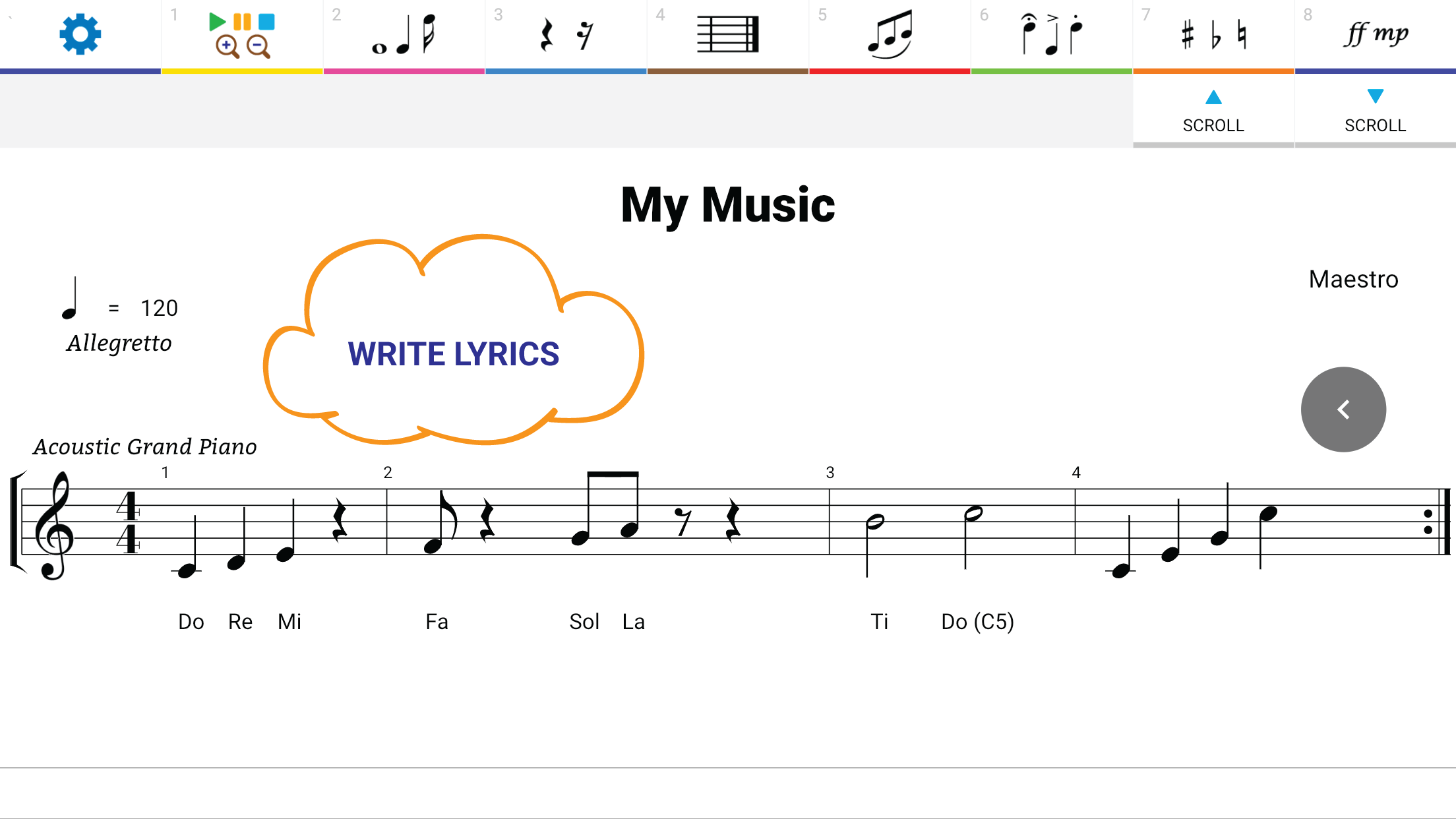This screenshot has width=1456, height=819.
Task: Open the settings gear menu
Action: (80, 34)
